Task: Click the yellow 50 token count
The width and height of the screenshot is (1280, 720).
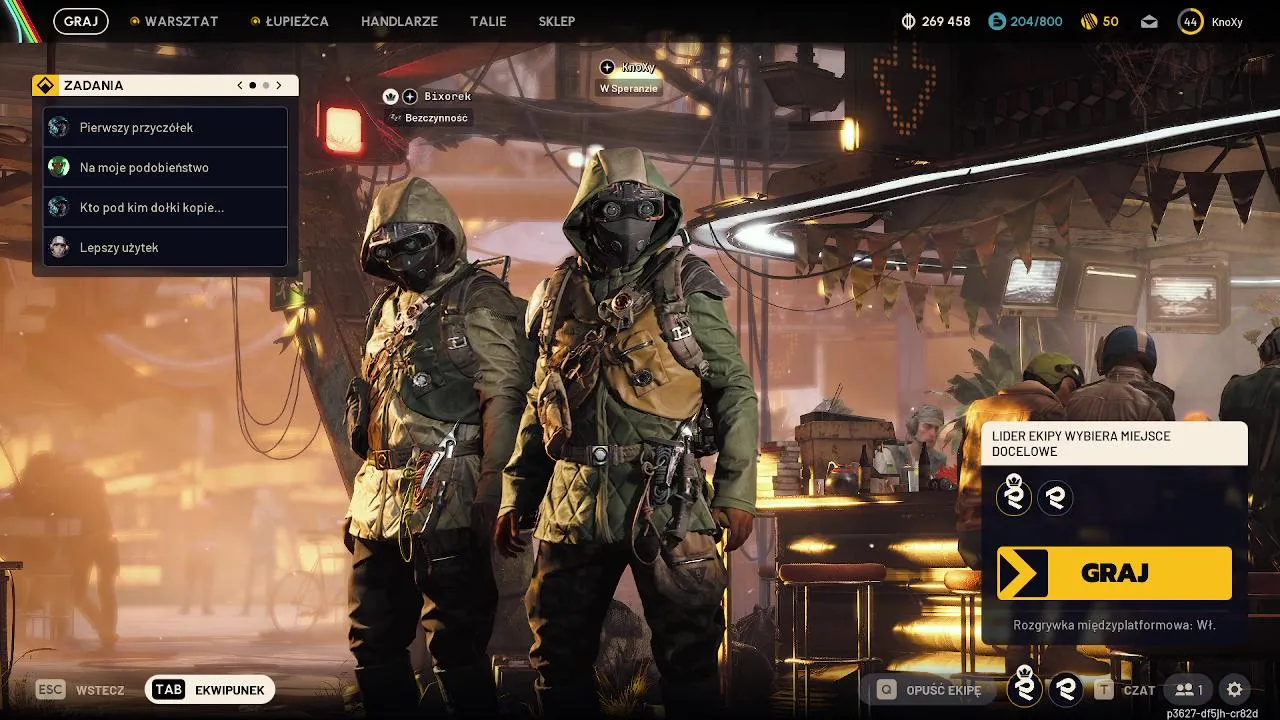Action: click(x=1110, y=21)
